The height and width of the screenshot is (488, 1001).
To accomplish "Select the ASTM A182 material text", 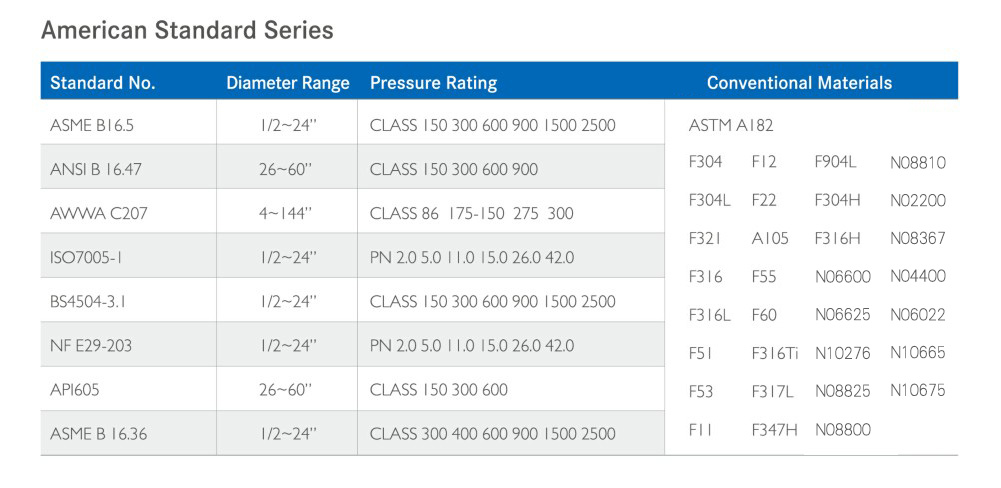I will pos(731,126).
